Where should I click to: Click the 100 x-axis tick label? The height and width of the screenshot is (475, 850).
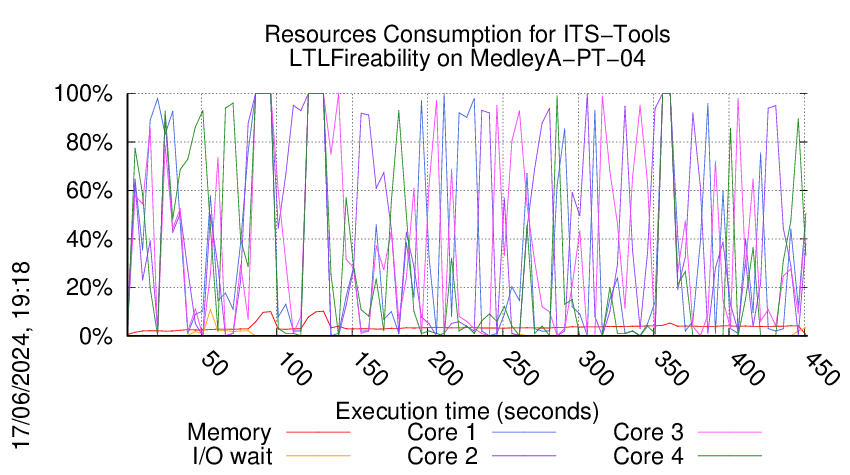click(x=293, y=369)
